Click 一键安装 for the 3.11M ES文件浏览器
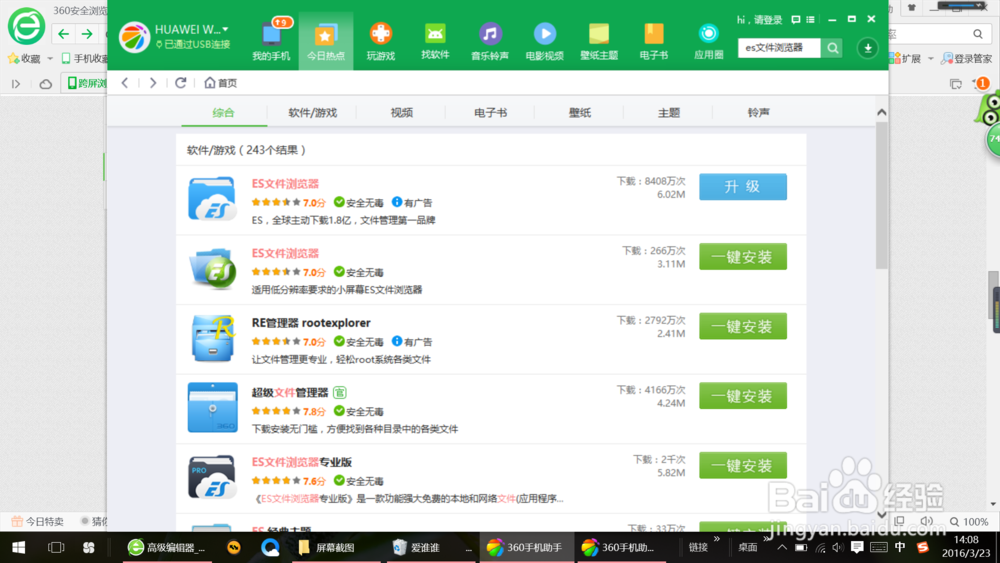This screenshot has width=1000, height=563. (x=743, y=256)
